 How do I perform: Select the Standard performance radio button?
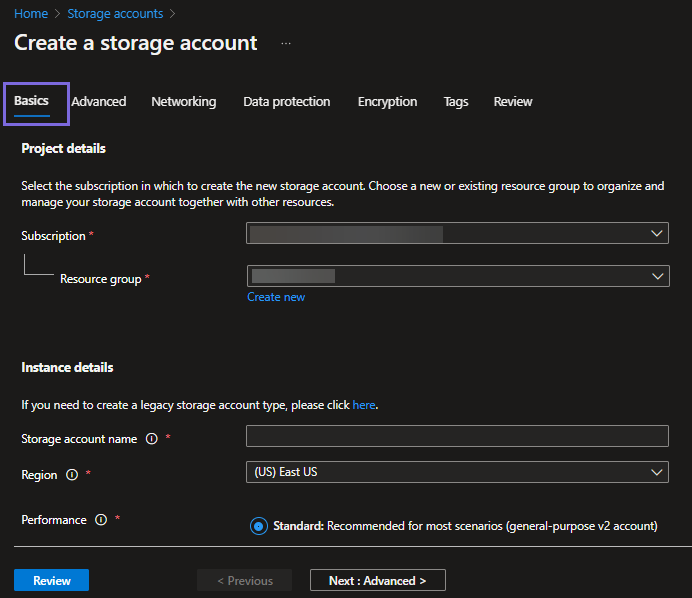point(259,526)
